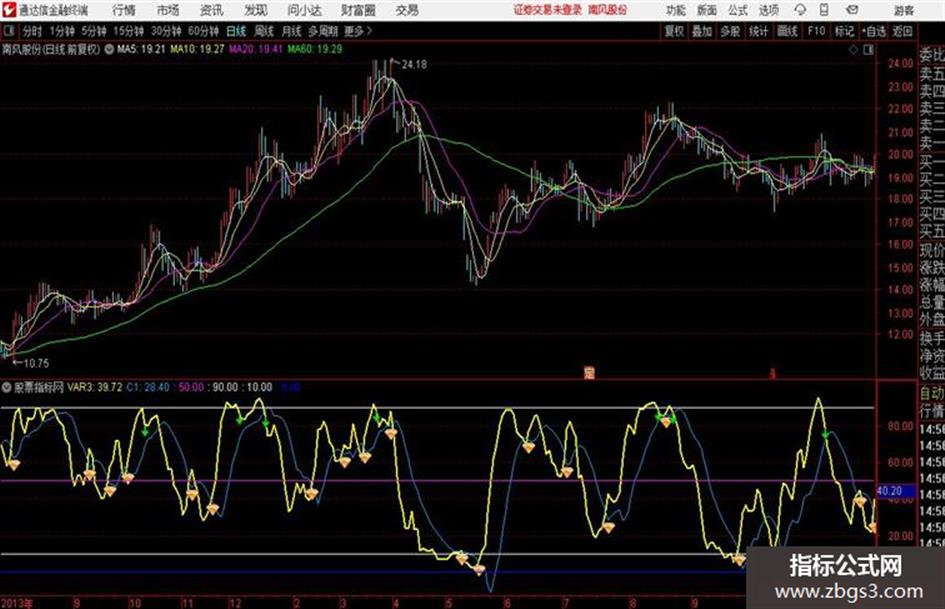Click the 多股 multi-stock button

point(730,31)
